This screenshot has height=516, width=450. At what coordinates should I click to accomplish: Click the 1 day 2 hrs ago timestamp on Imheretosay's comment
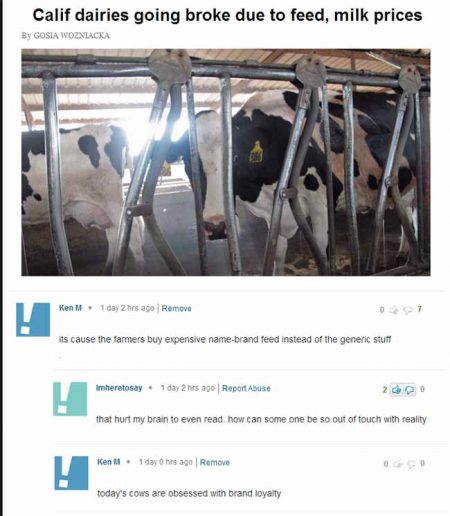click(188, 388)
